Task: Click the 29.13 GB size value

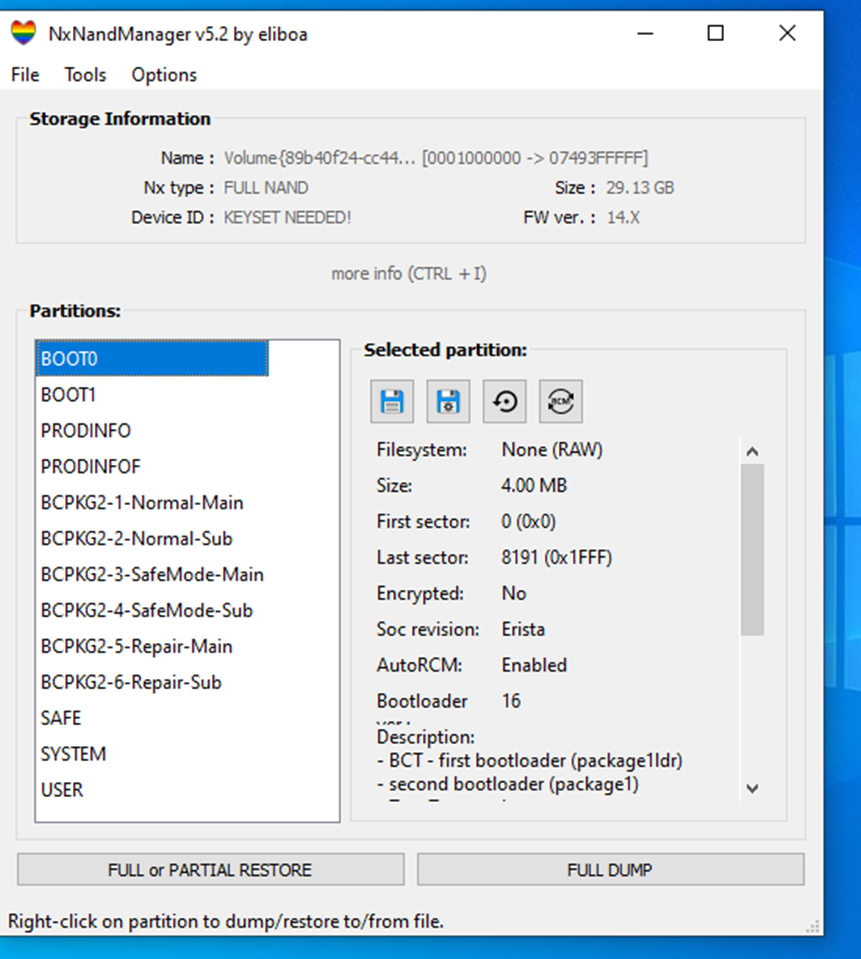Action: click(640, 188)
